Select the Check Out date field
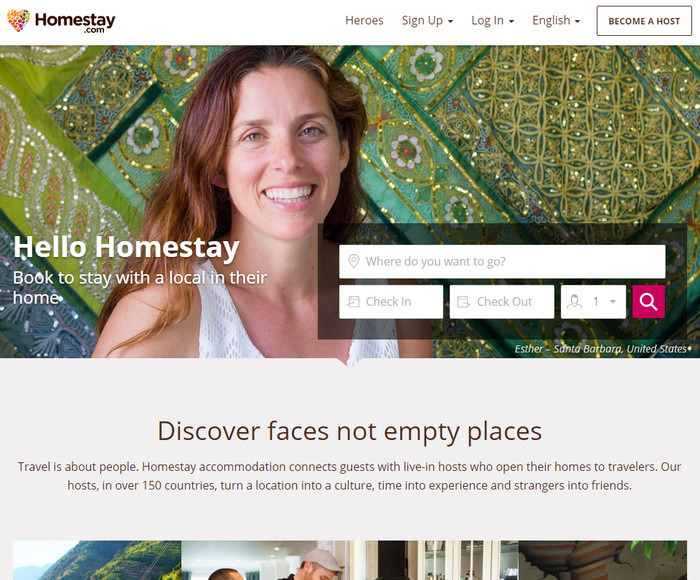 (x=502, y=302)
